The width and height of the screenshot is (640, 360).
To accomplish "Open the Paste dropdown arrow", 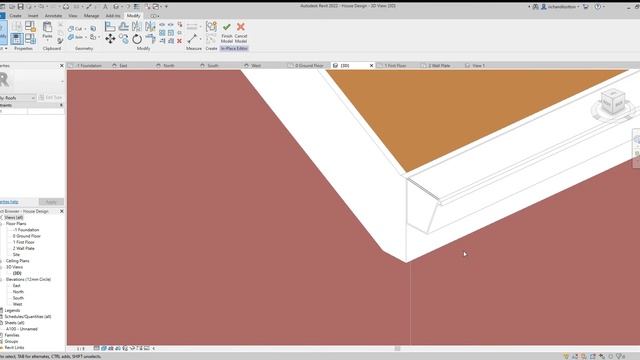I will coord(47,40).
